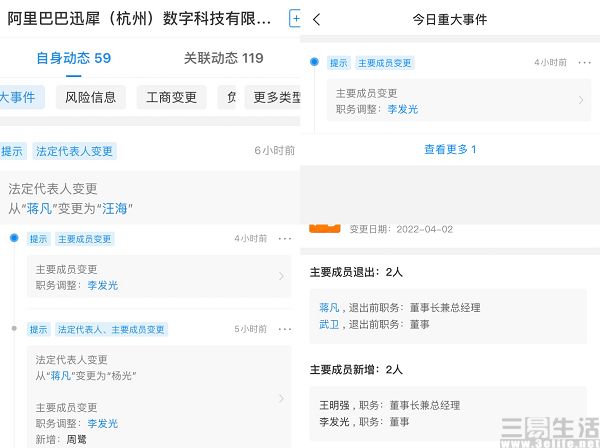Expand 主要成员变更 card chevron in 今日重大事件
Viewport: 600px width, 448px height.
coord(581,100)
